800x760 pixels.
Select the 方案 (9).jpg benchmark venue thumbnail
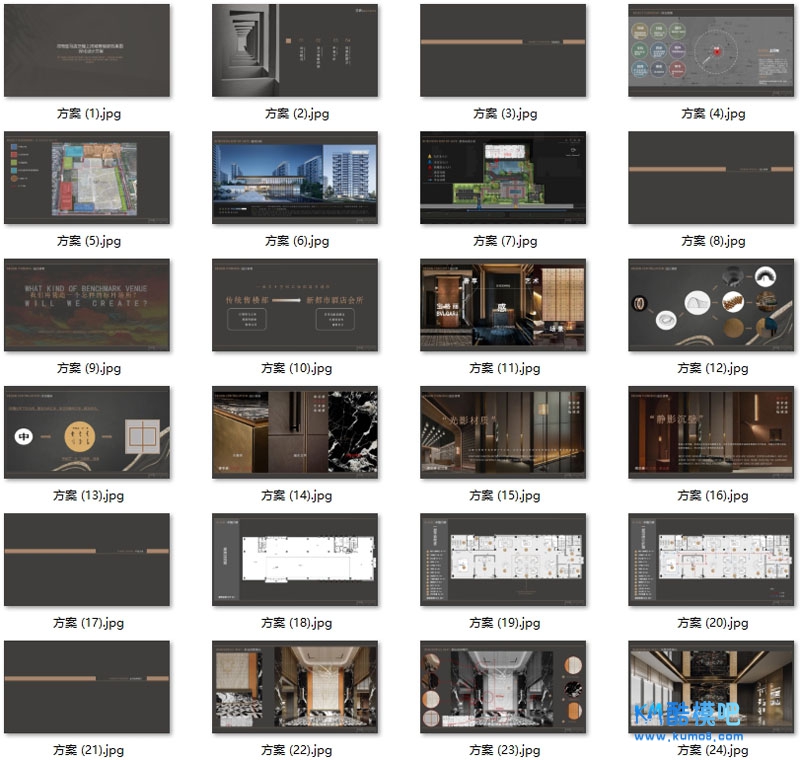click(87, 305)
